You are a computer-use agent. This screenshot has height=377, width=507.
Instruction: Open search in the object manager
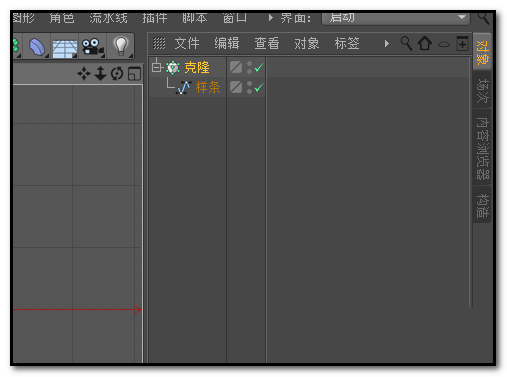(x=406, y=43)
